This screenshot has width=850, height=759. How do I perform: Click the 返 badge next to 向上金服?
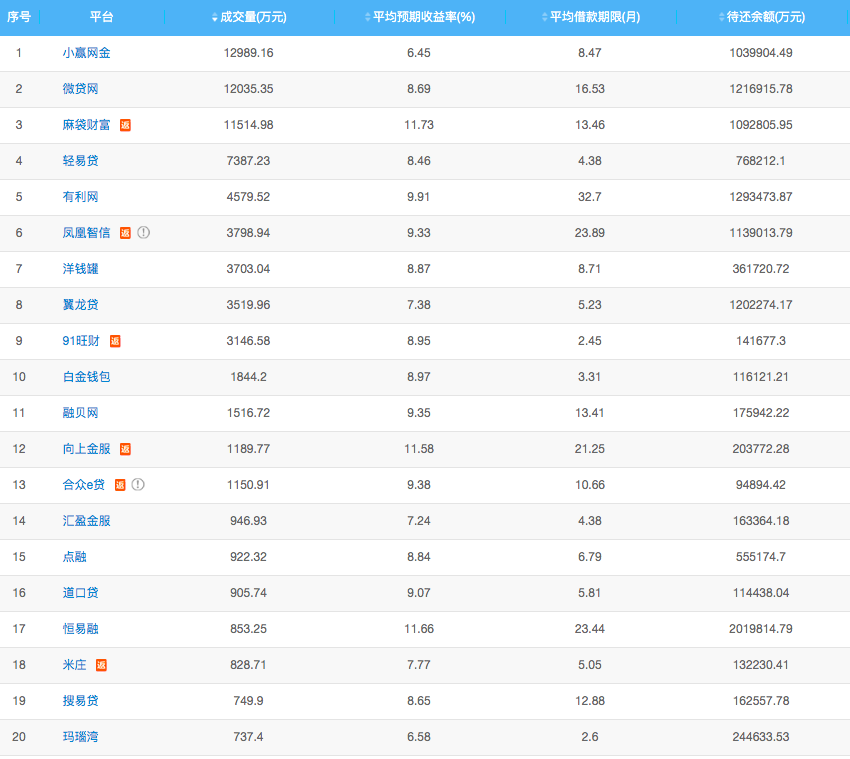coord(125,449)
